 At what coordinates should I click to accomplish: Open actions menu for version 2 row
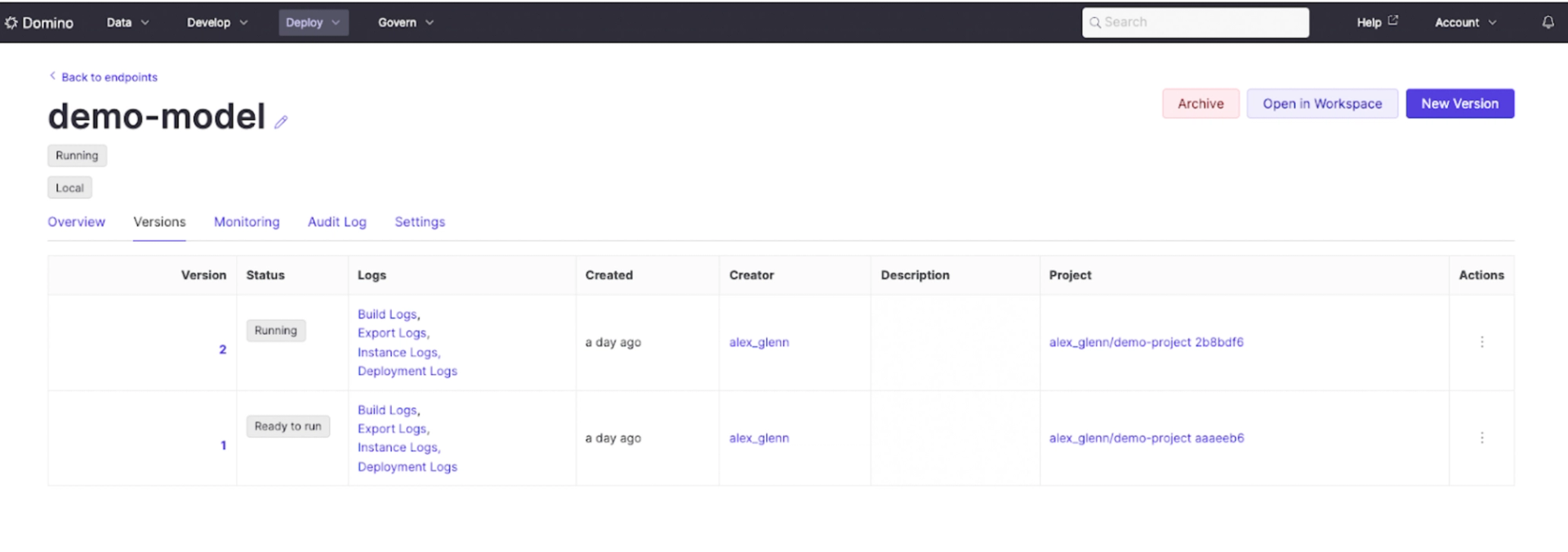[x=1481, y=342]
